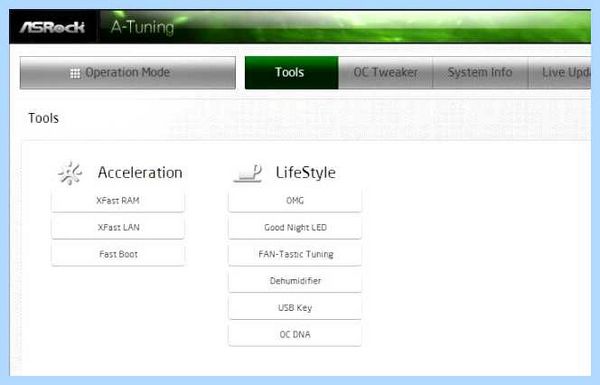Open the OC DNA tool
This screenshot has height=385, width=600.
coord(295,335)
